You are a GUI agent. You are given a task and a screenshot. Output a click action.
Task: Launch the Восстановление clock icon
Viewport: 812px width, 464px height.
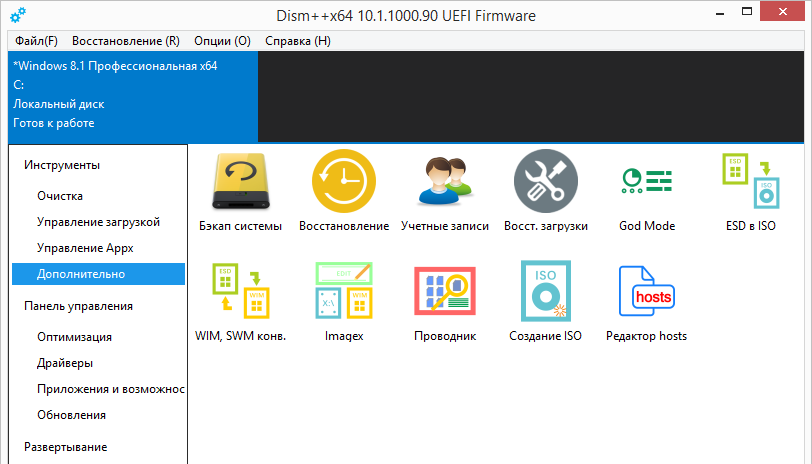(343, 182)
